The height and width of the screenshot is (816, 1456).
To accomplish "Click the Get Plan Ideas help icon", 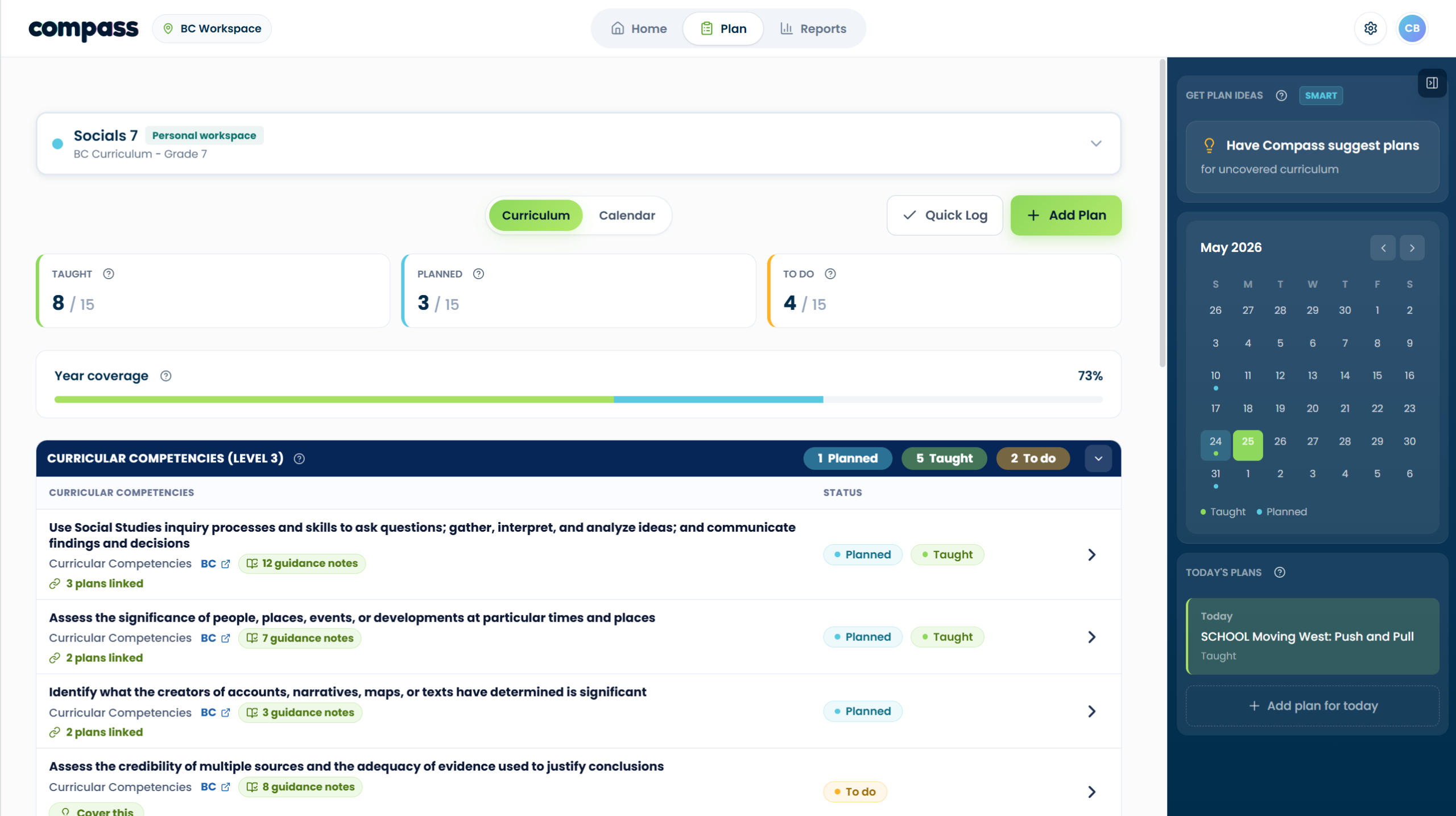I will (1281, 96).
